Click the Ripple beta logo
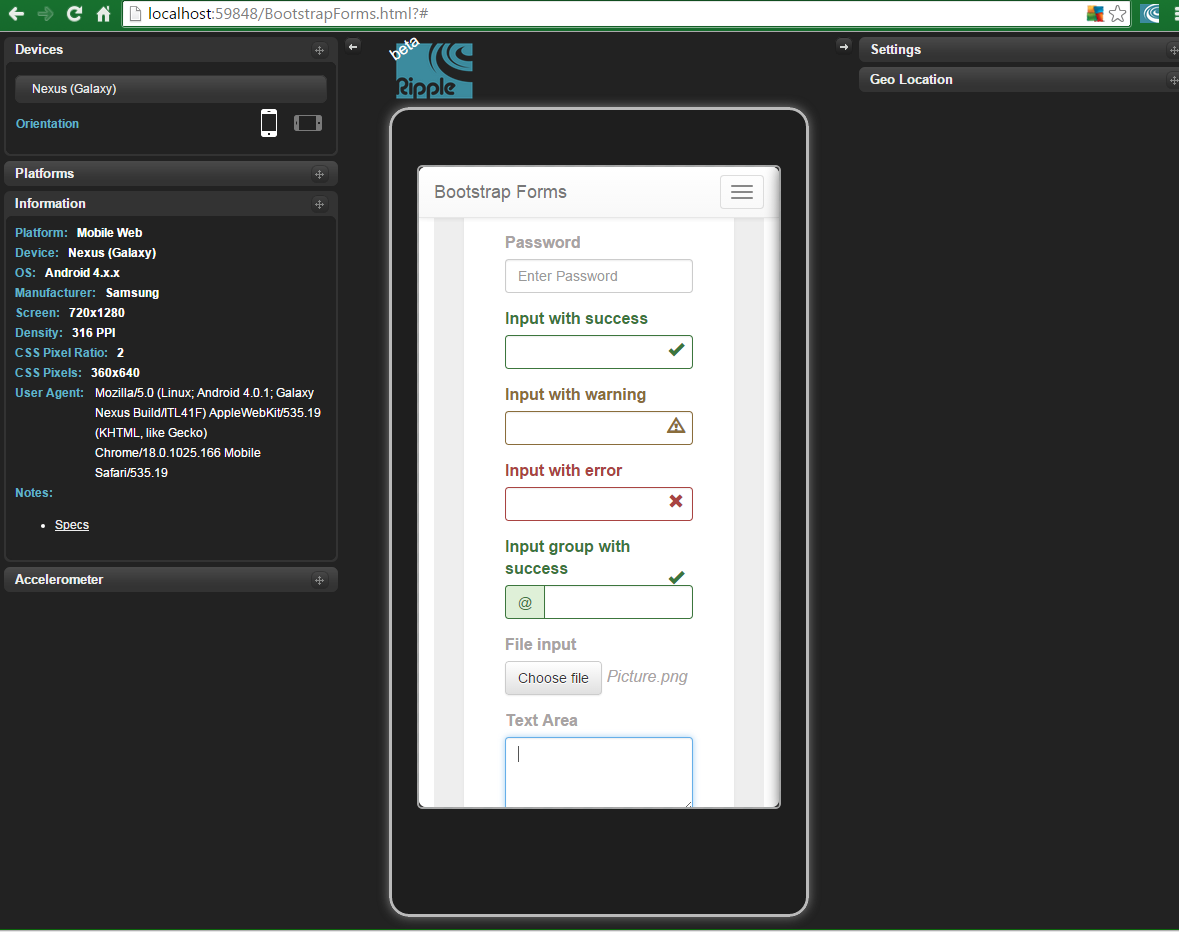 click(x=433, y=69)
